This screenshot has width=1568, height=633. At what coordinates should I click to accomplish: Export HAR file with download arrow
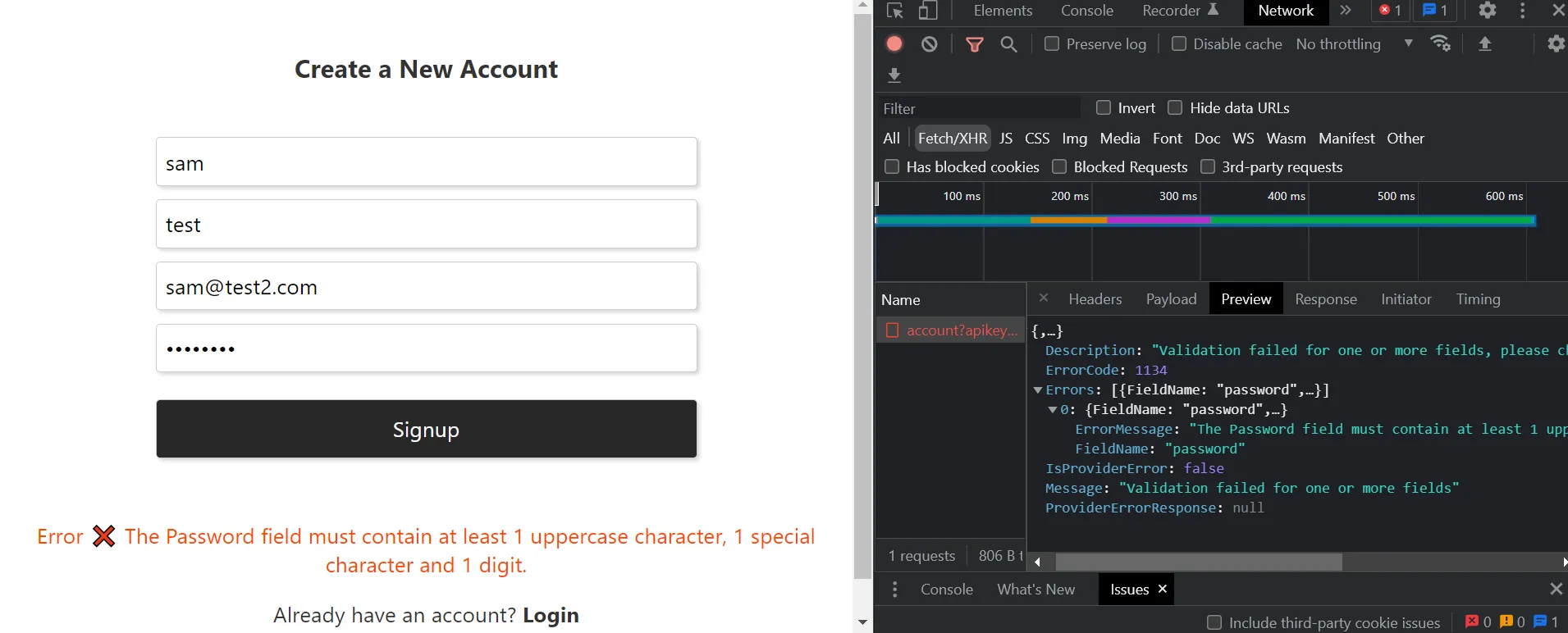click(x=894, y=75)
